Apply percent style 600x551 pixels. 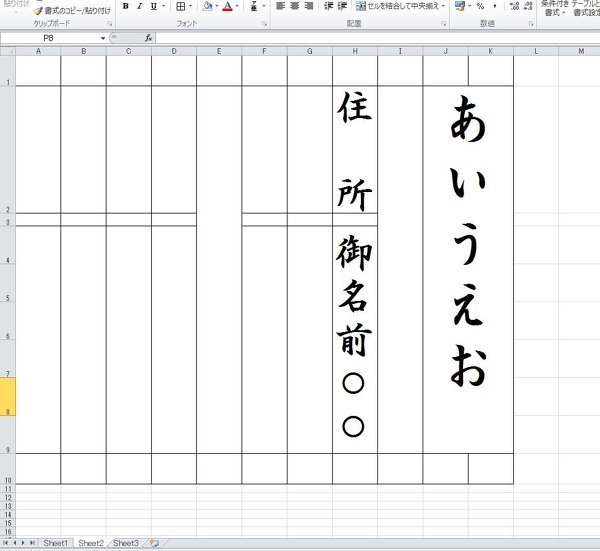[x=481, y=6]
